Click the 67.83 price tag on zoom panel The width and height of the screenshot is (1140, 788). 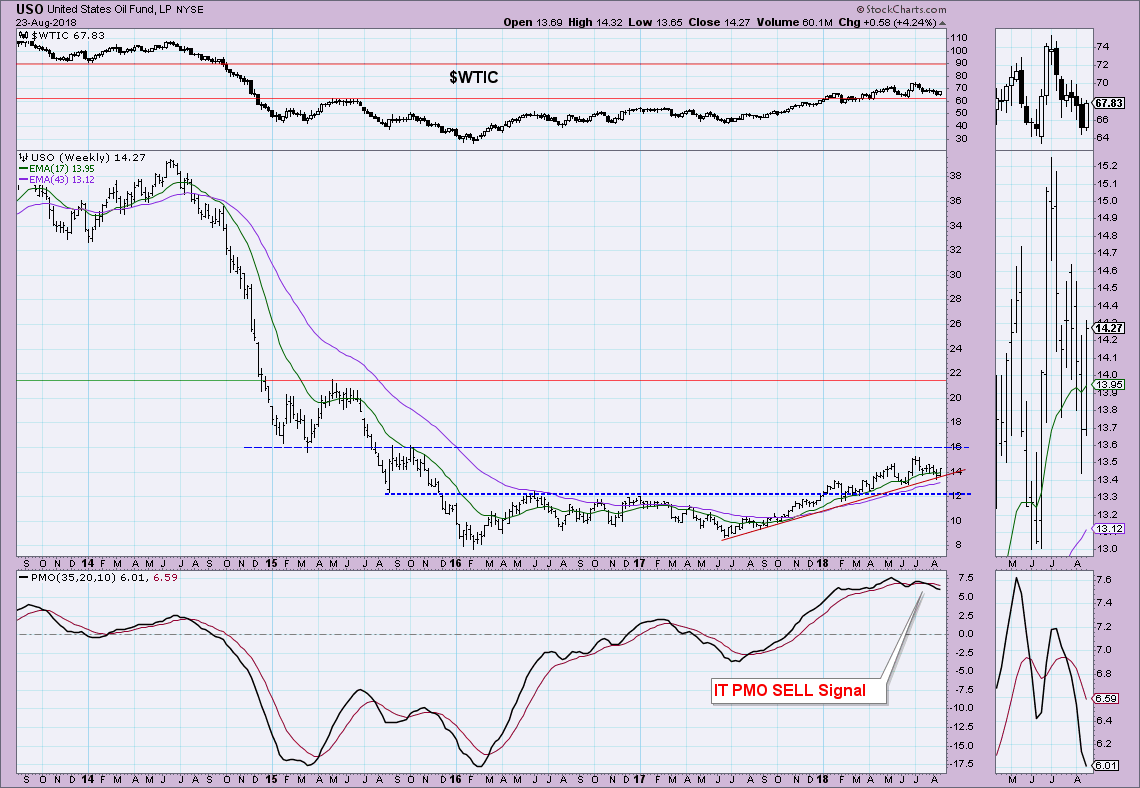pyautogui.click(x=1109, y=103)
